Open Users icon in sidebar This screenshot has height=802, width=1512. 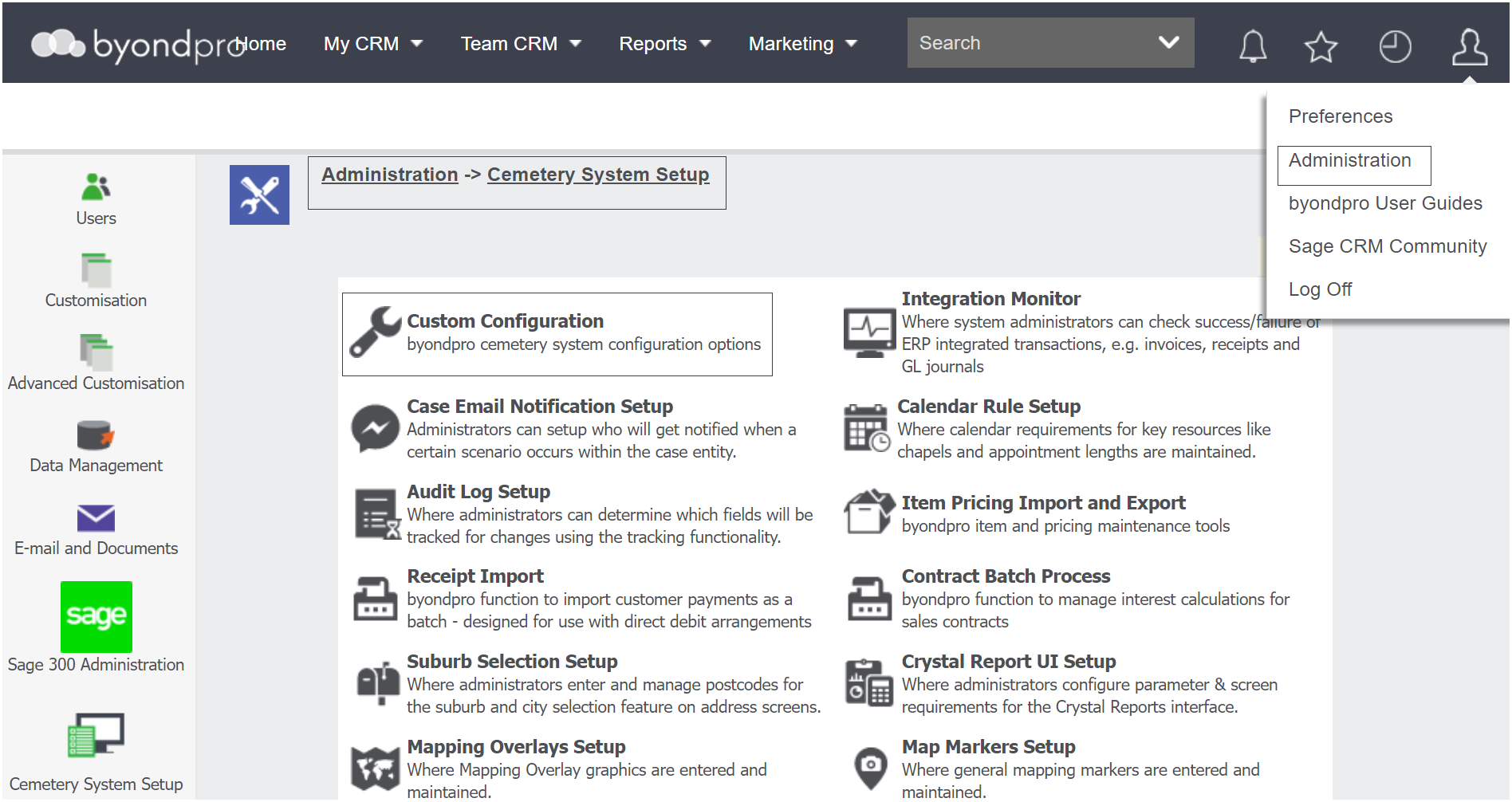click(96, 187)
